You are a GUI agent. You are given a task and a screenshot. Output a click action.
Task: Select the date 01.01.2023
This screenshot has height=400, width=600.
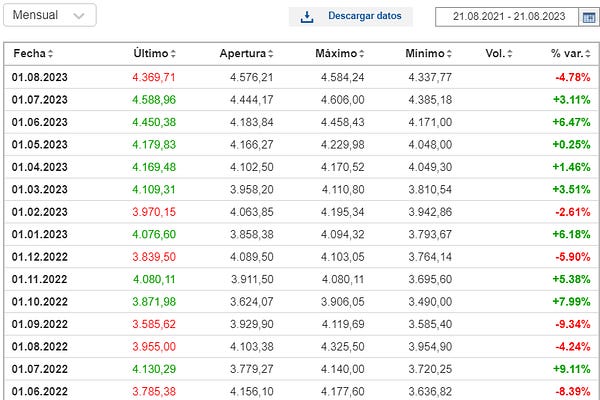point(39,234)
